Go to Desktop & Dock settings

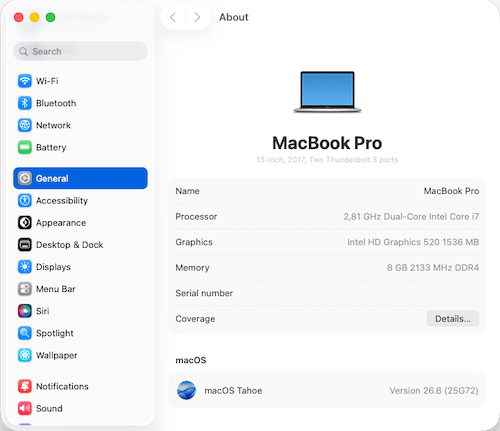point(80,245)
